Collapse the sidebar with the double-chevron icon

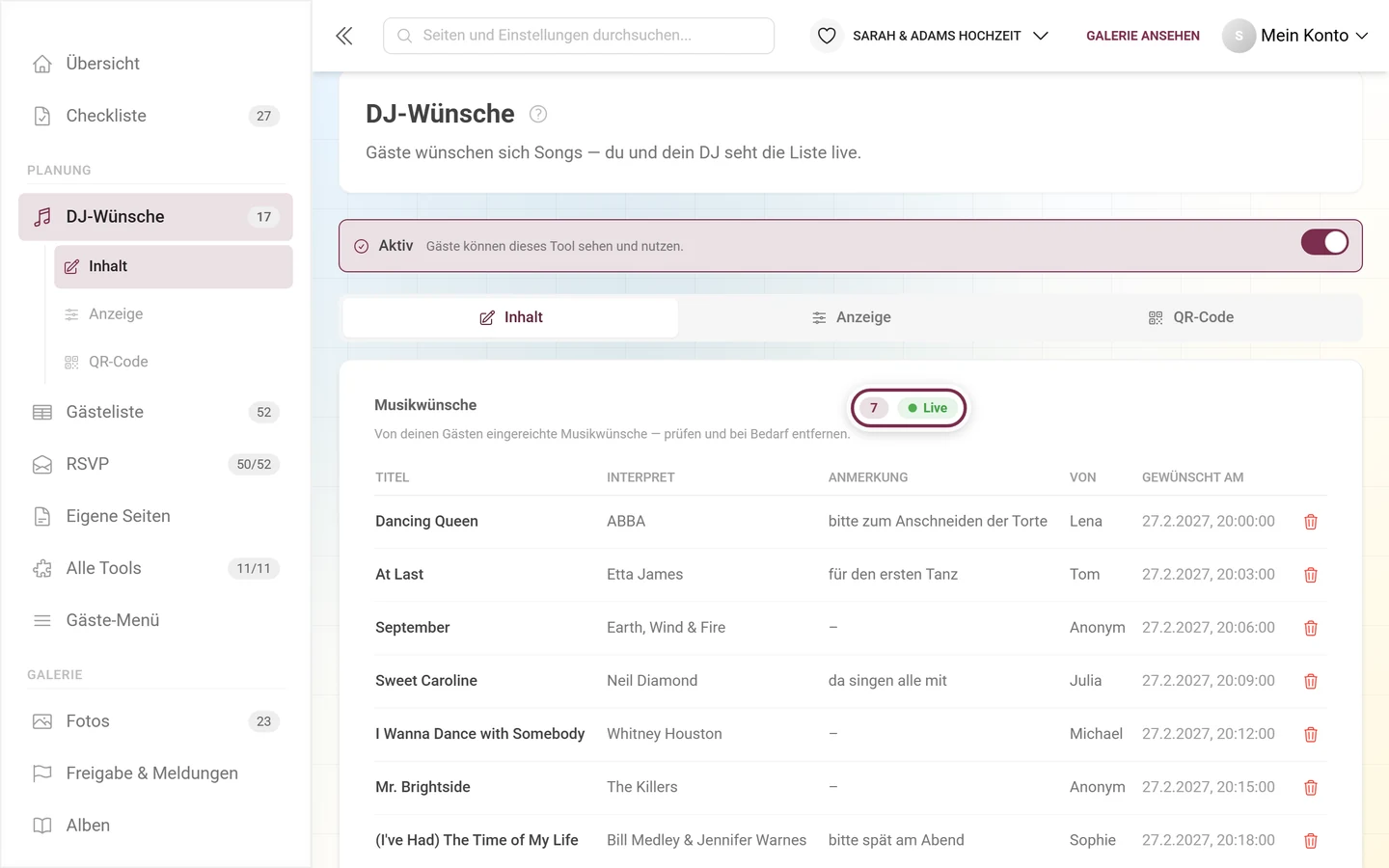click(x=344, y=36)
